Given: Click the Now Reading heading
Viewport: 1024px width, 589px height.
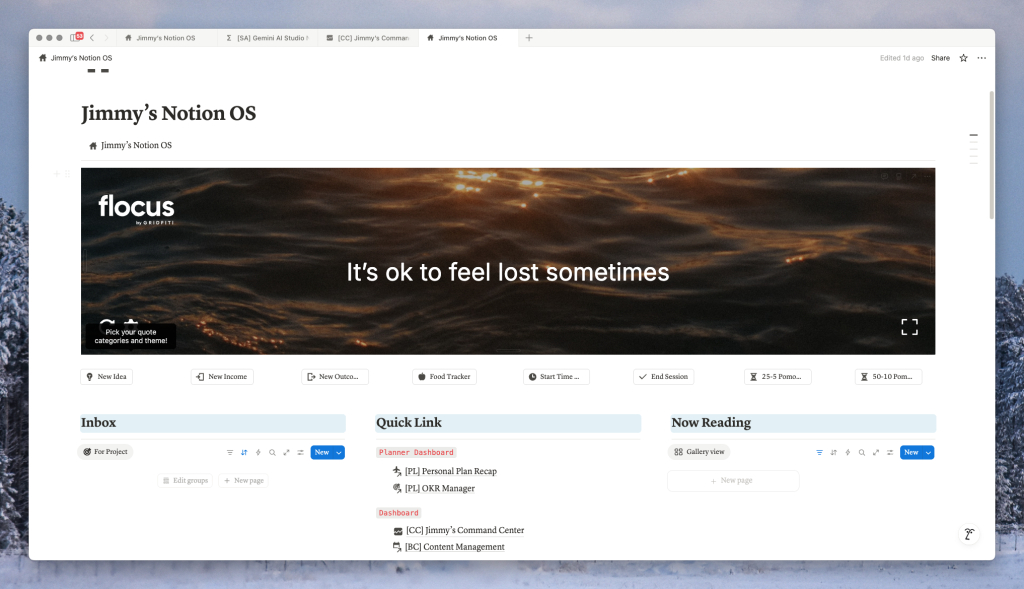Looking at the screenshot, I should pos(711,422).
